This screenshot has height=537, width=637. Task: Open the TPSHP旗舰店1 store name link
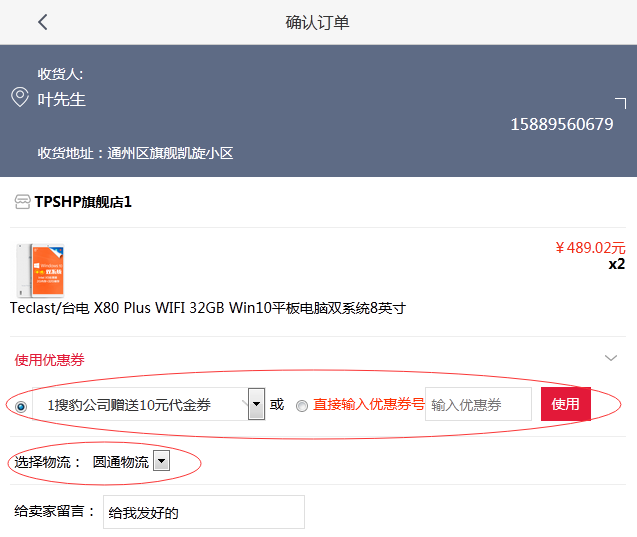[x=83, y=202]
